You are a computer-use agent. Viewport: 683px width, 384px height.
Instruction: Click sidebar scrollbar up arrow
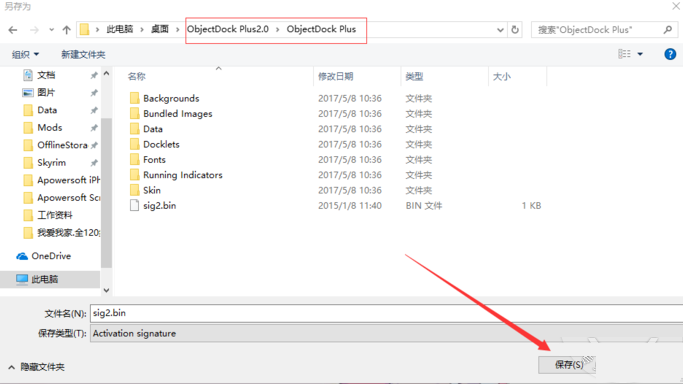point(106,74)
